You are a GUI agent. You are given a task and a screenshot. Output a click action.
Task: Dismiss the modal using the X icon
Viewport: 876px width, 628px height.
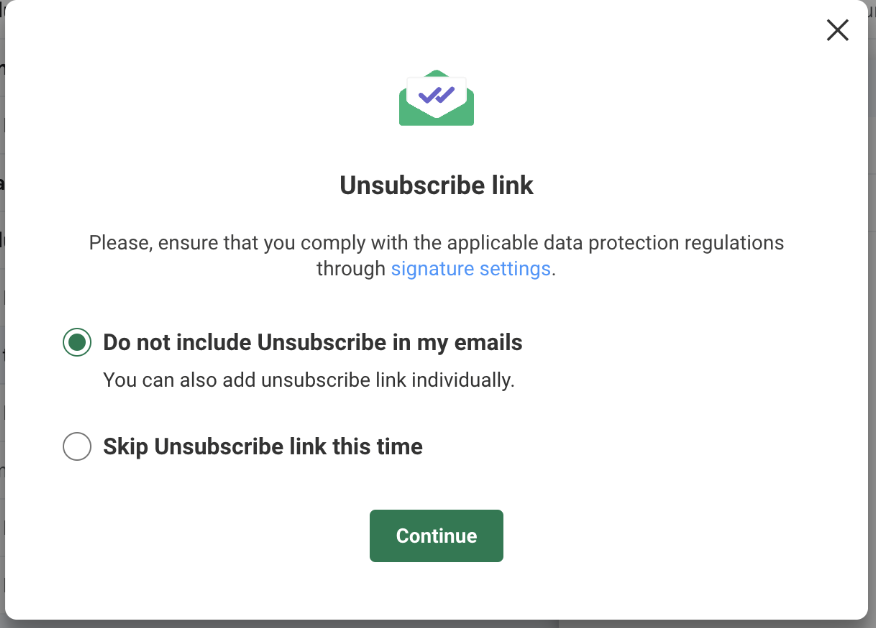click(x=837, y=30)
